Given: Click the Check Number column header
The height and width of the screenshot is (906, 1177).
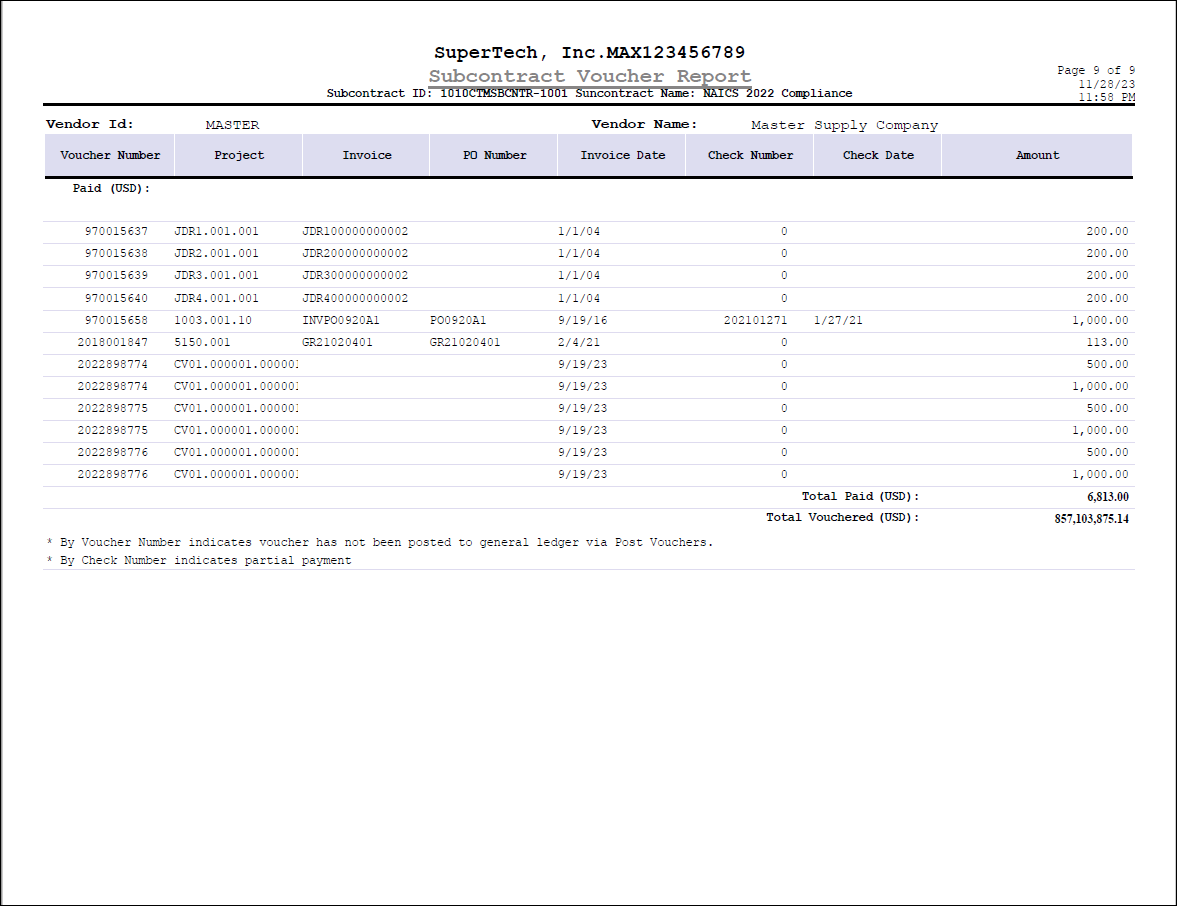Looking at the screenshot, I should (750, 155).
